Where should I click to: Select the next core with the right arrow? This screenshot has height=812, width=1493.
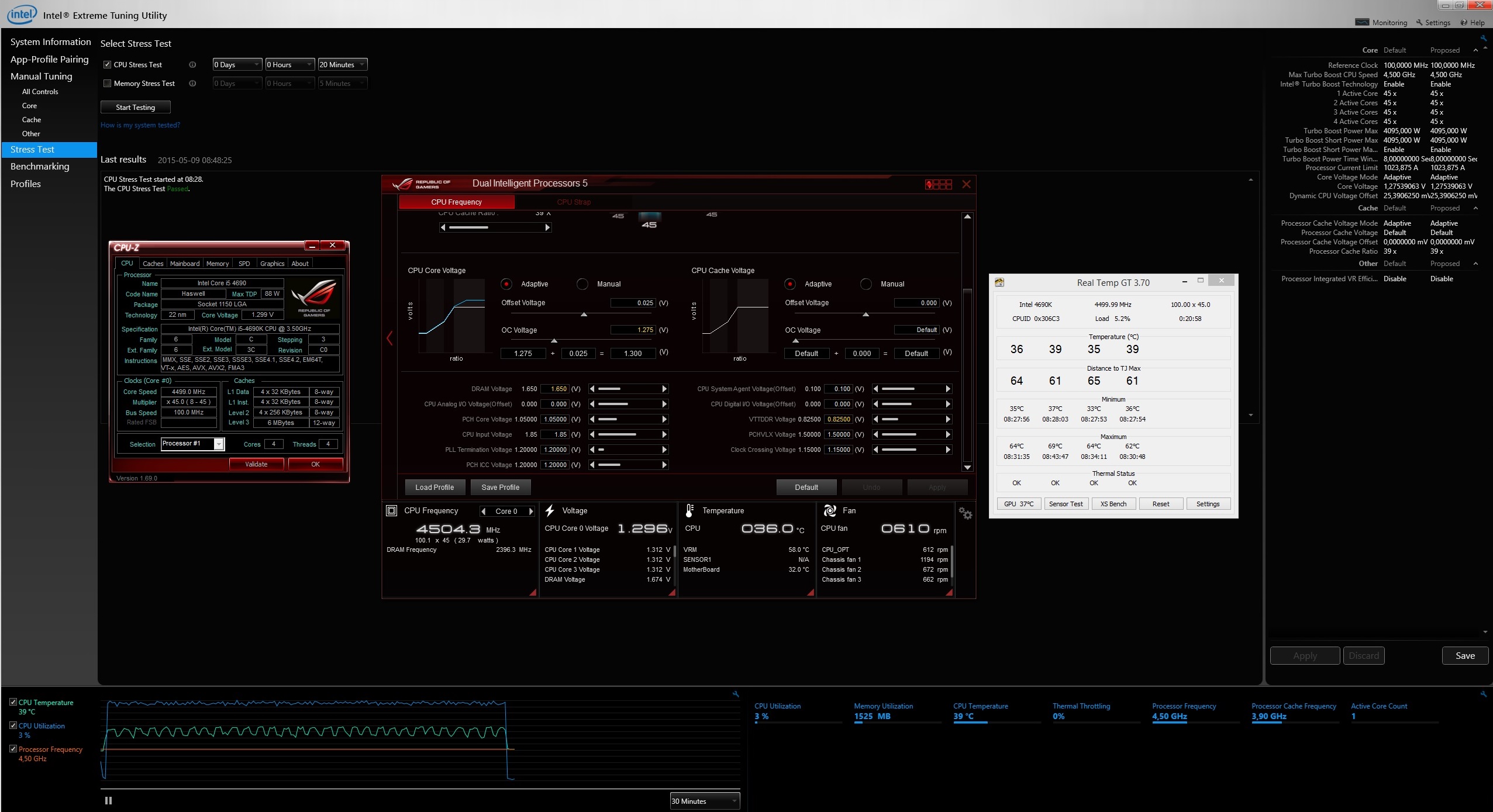point(531,512)
